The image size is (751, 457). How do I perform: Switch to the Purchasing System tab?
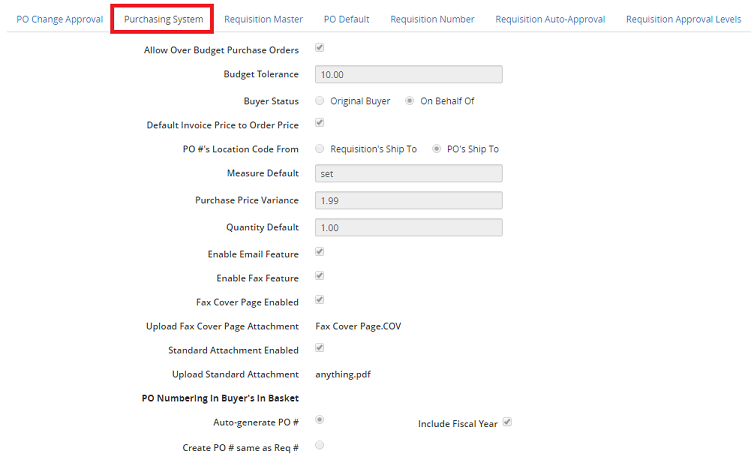pyautogui.click(x=163, y=19)
